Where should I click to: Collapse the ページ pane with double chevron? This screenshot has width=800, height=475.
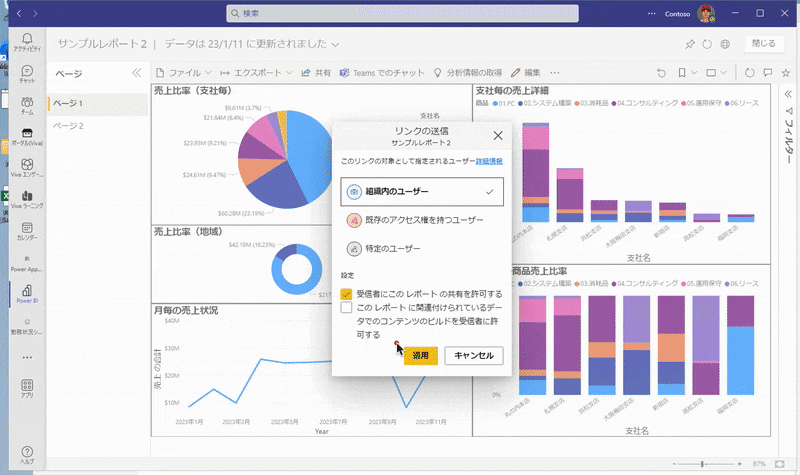(136, 73)
